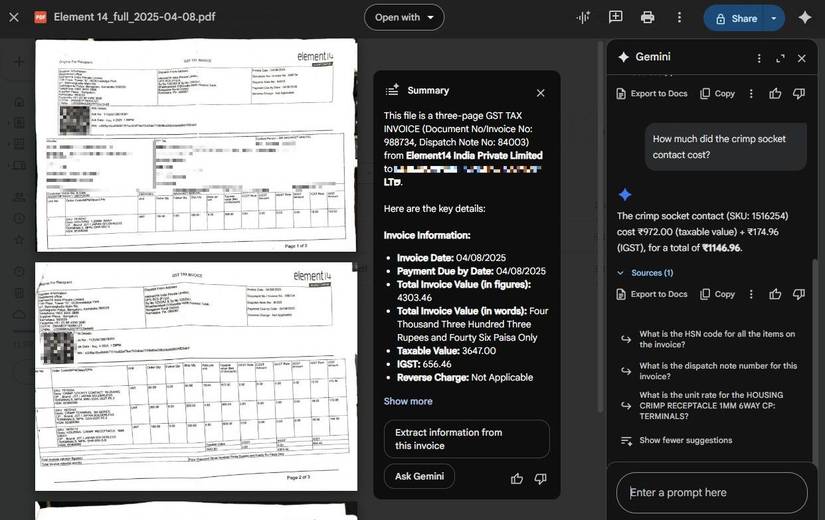
Task: Expand the Share button dropdown arrow
Action: pos(773,18)
